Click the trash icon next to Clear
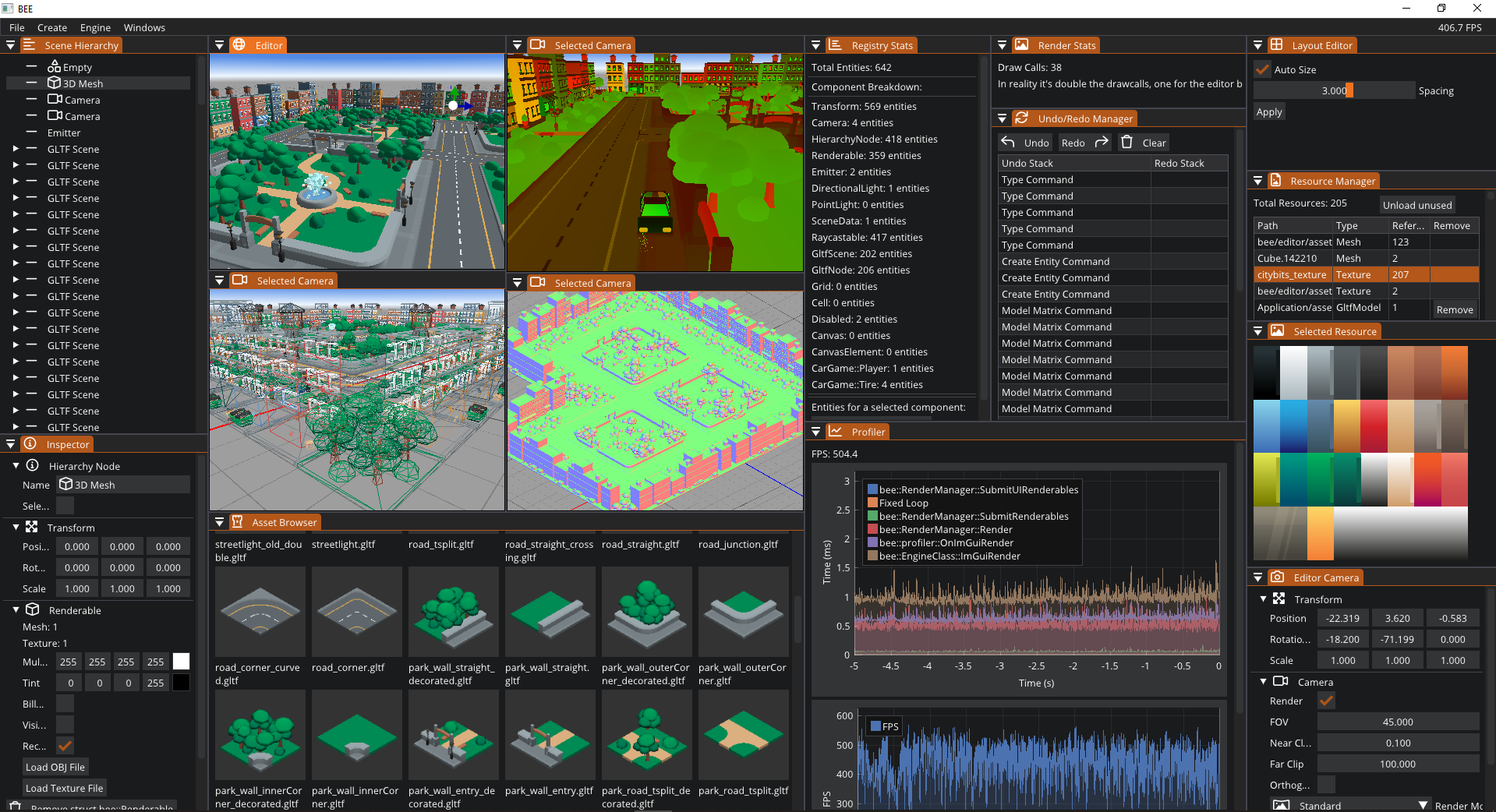This screenshot has width=1496, height=812. point(1126,142)
